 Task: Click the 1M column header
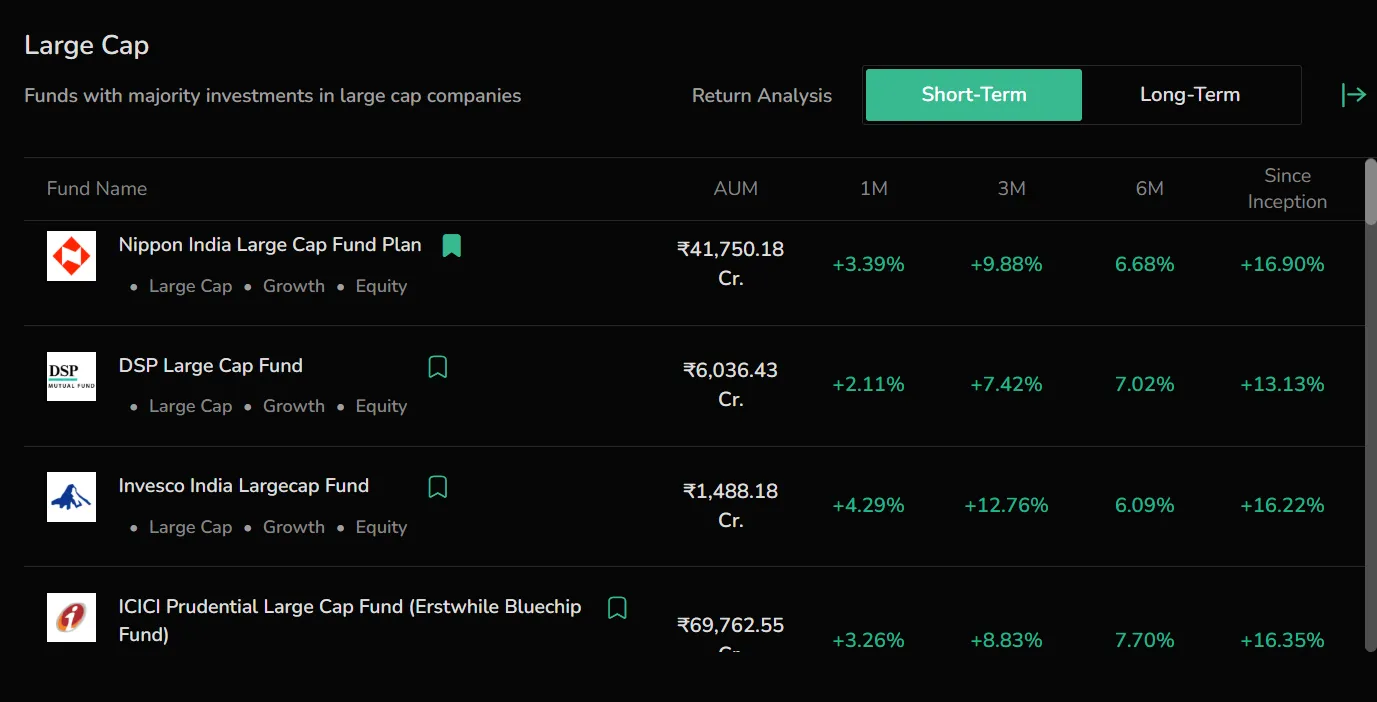(x=874, y=188)
